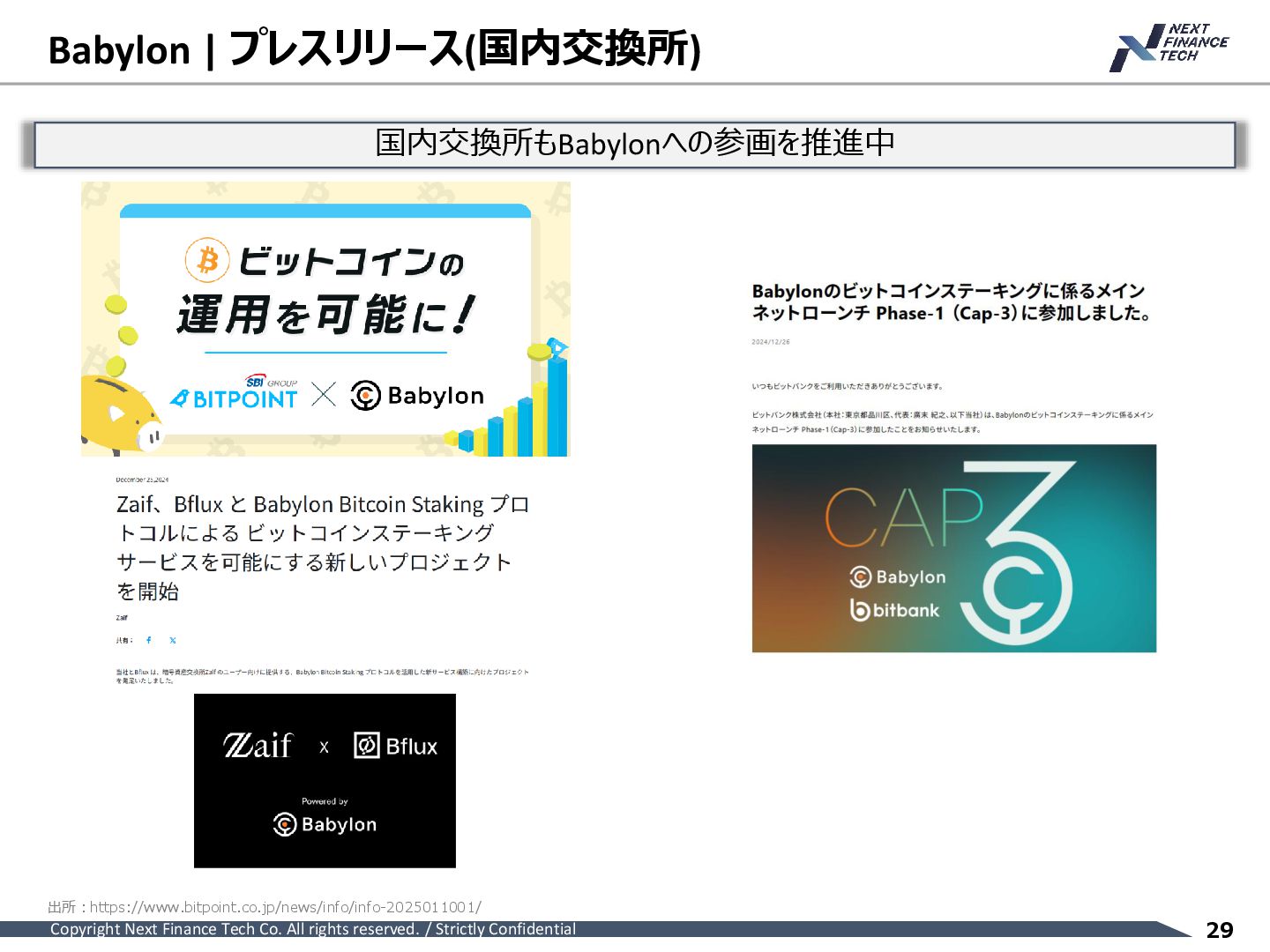This screenshot has height=952, width=1270.
Task: Click the Babylon logo beside BITPOINT
Action: 417,396
